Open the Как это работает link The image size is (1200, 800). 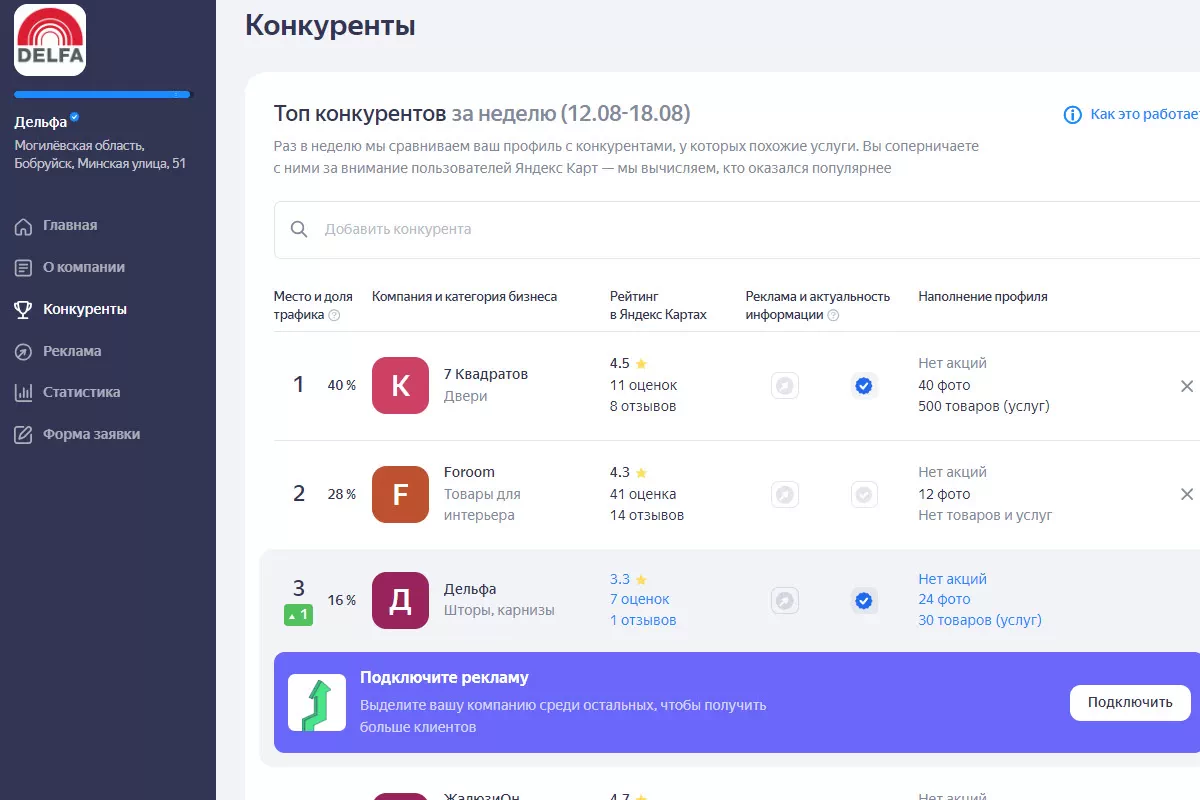coord(1145,114)
